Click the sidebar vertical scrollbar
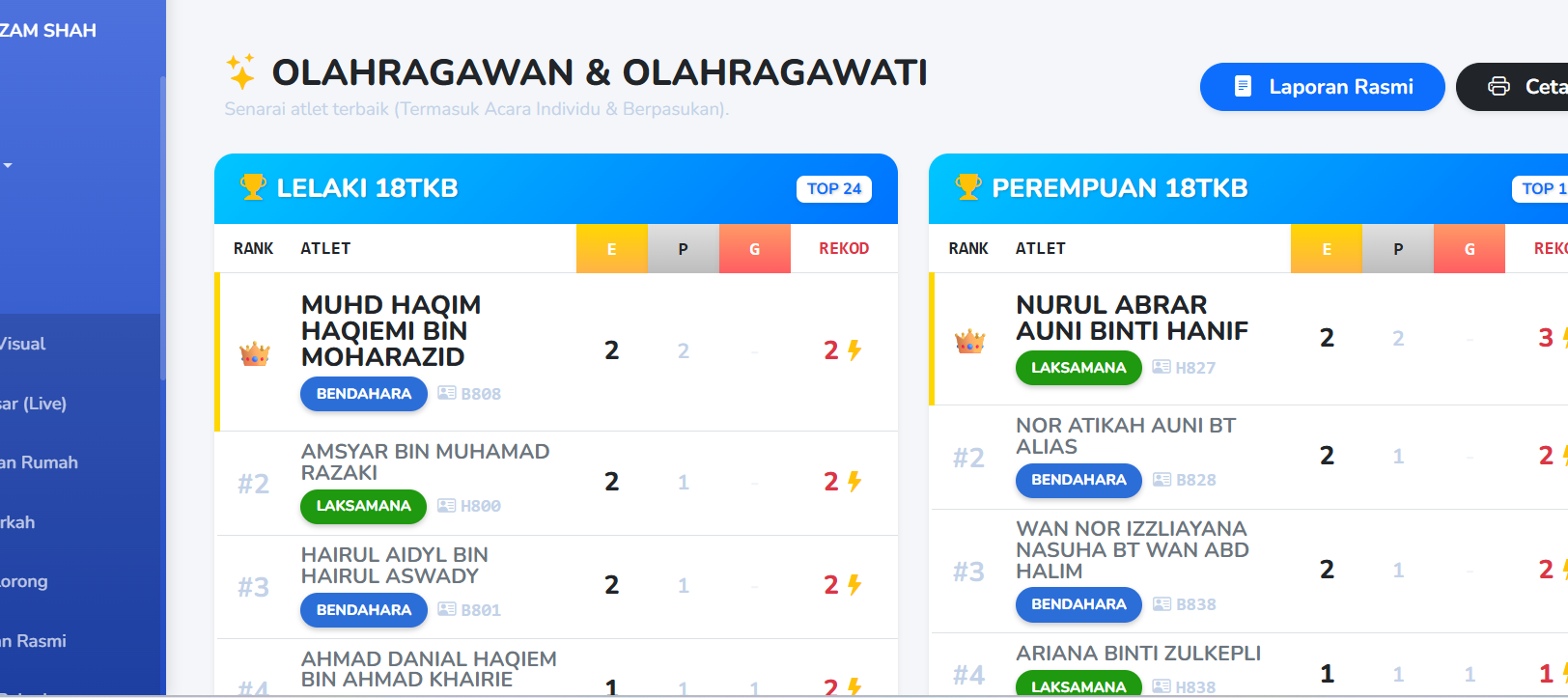This screenshot has width=1568, height=698. 162,228
